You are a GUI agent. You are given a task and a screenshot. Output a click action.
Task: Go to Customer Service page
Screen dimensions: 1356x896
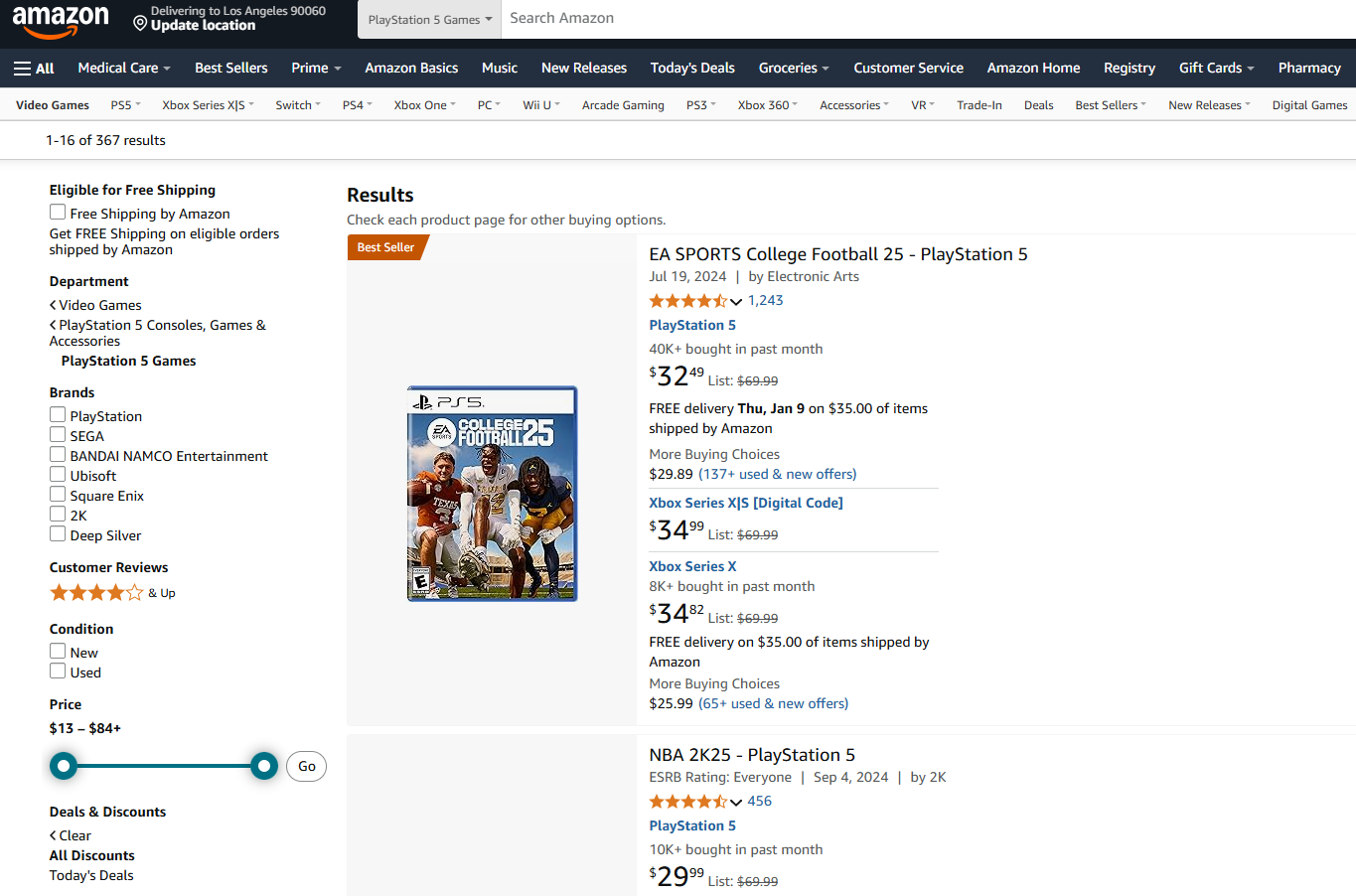908,69
